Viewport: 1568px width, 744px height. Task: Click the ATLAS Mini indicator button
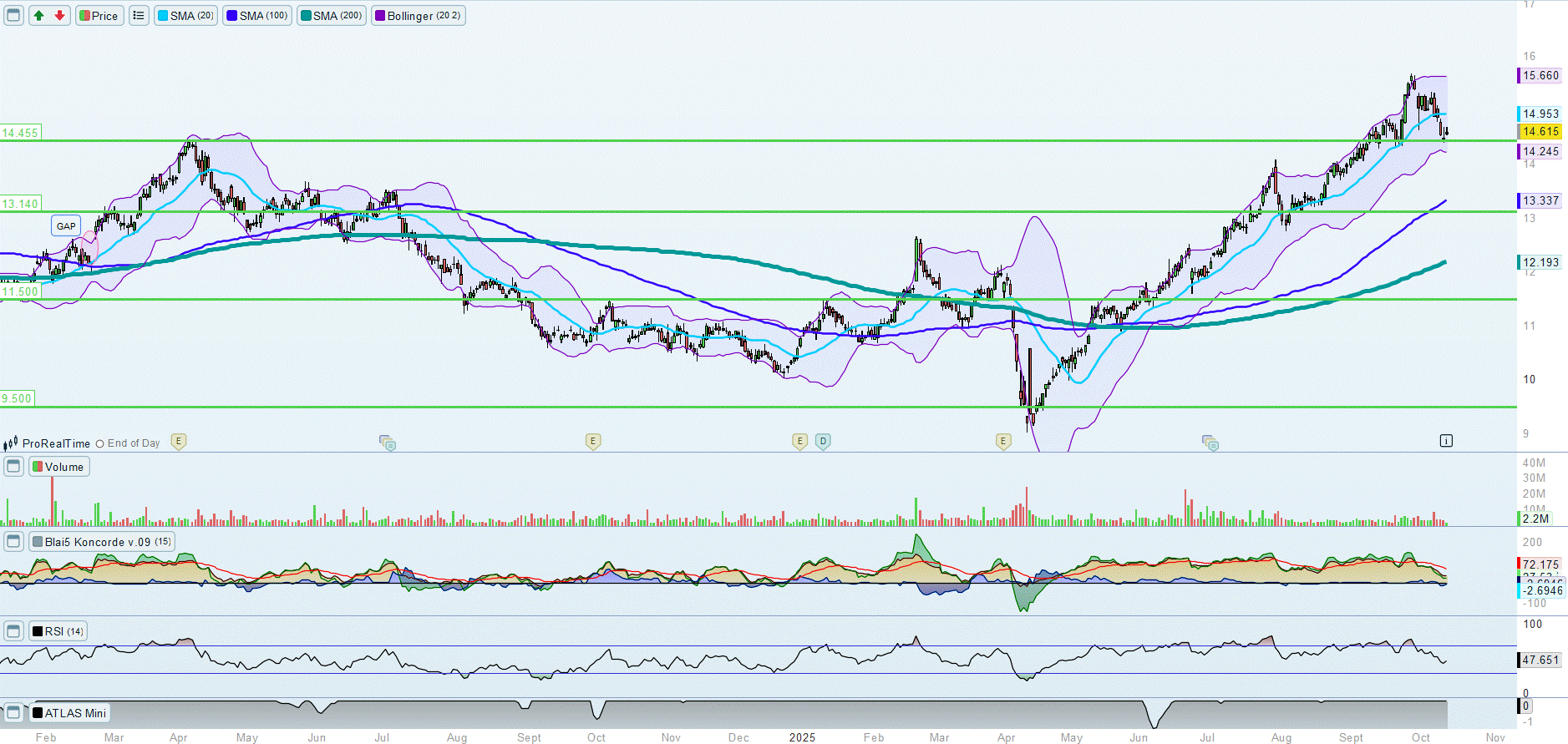coord(70,713)
